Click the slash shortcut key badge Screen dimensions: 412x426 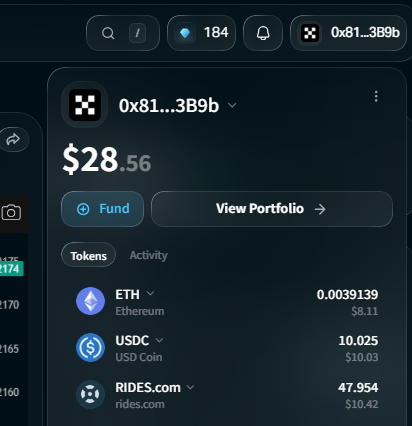tap(137, 33)
